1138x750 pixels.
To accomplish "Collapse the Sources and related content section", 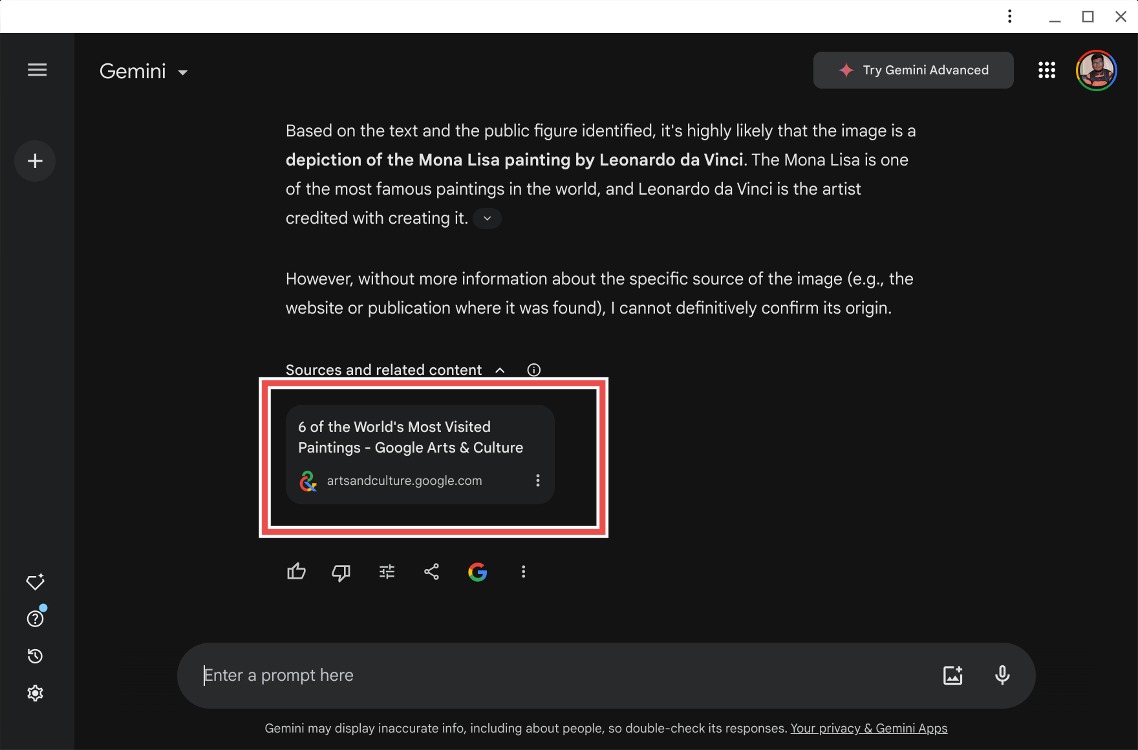I will point(499,370).
